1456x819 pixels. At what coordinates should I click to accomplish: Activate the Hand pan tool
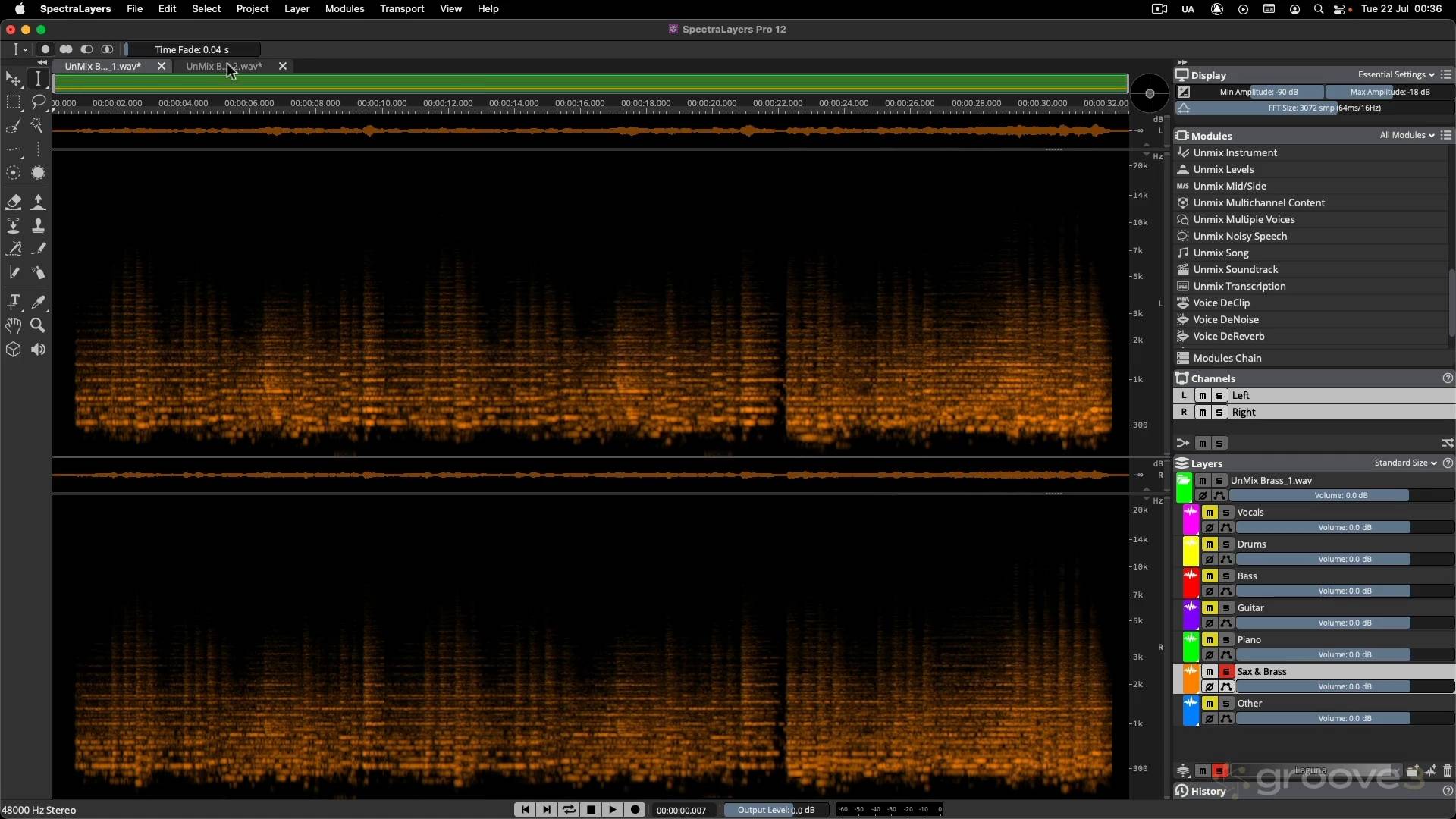click(14, 325)
